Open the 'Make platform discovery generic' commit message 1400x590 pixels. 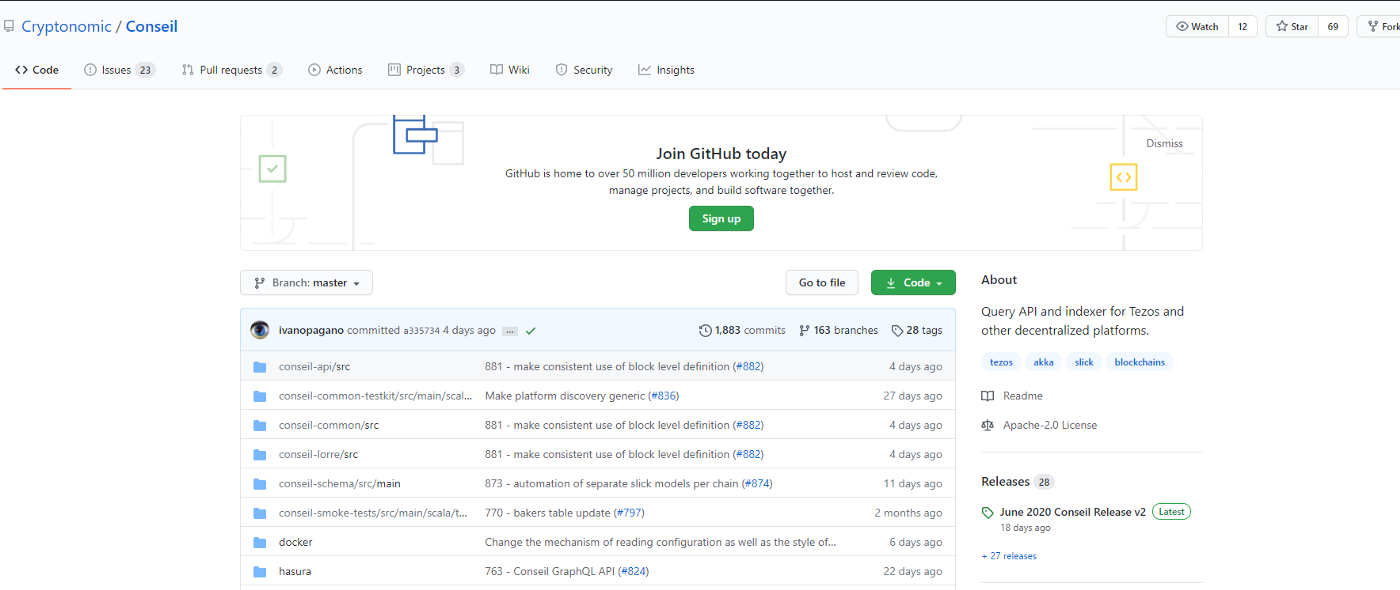point(565,396)
